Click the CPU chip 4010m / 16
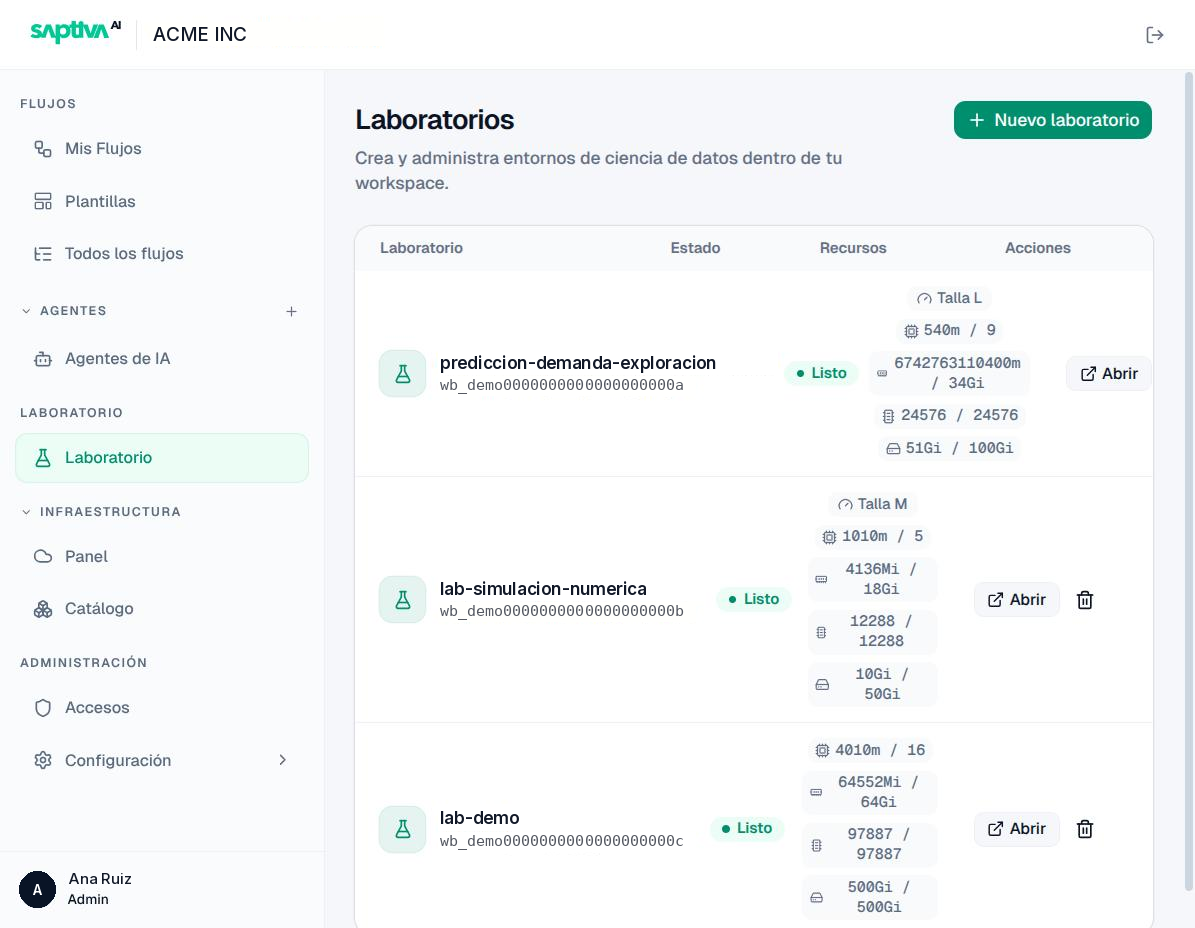The width and height of the screenshot is (1195, 928). [870, 750]
